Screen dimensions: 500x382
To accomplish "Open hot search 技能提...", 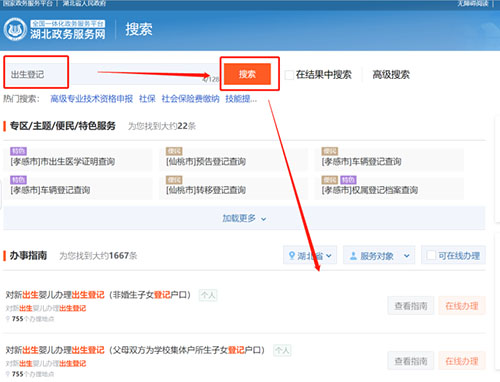I will click(241, 99).
